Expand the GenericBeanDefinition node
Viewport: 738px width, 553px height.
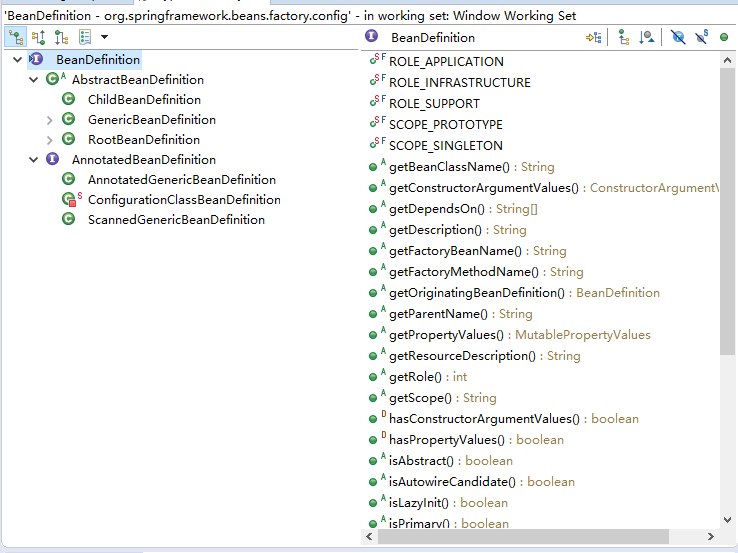point(49,120)
